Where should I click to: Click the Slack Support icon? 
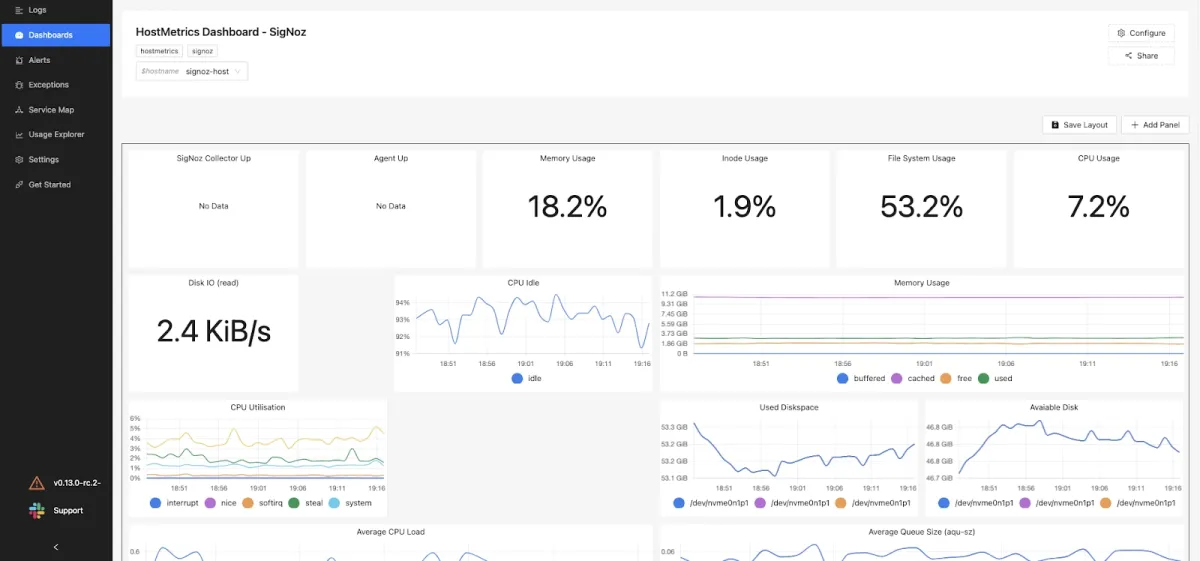pyautogui.click(x=36, y=511)
